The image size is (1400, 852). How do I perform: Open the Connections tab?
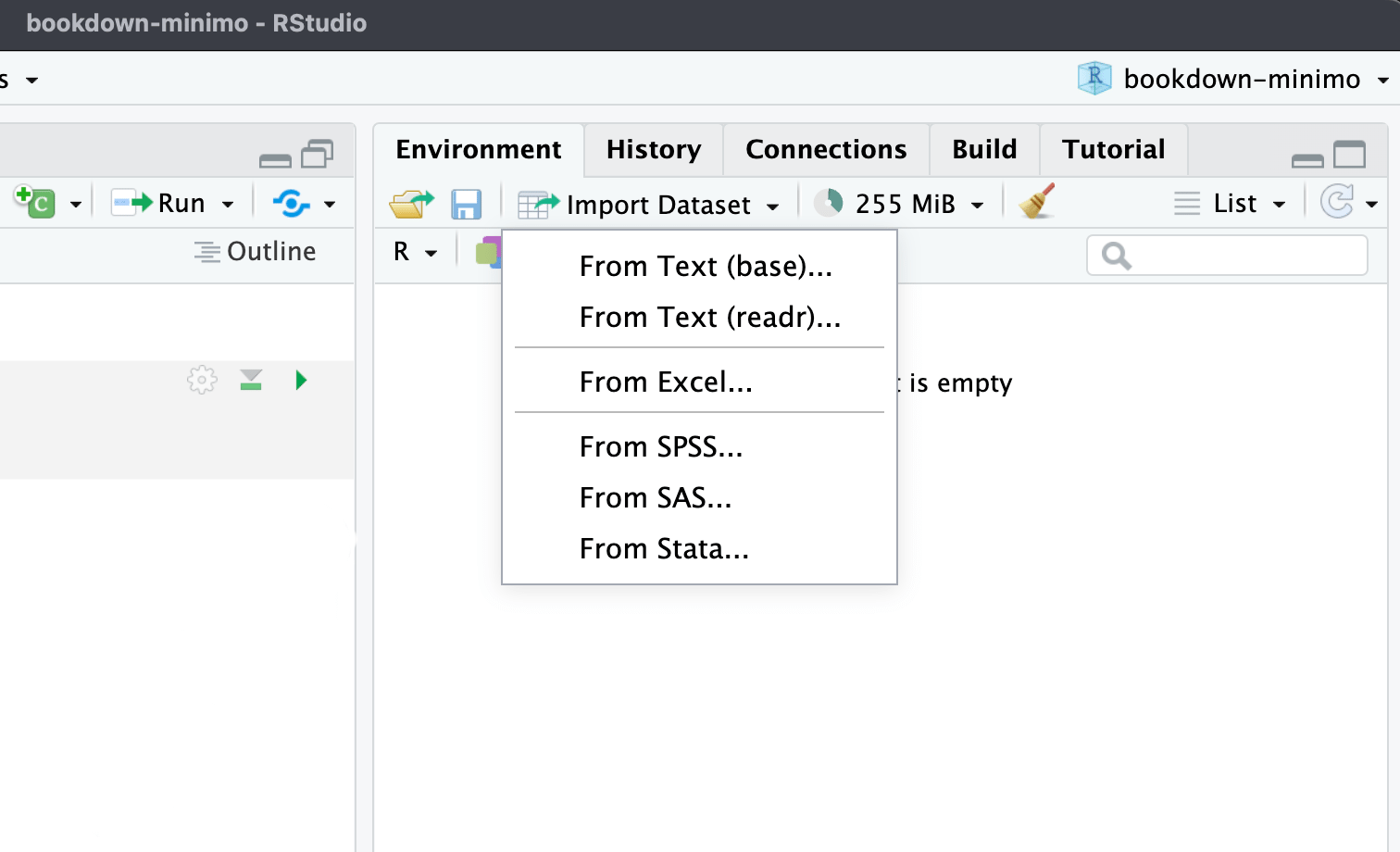(826, 149)
